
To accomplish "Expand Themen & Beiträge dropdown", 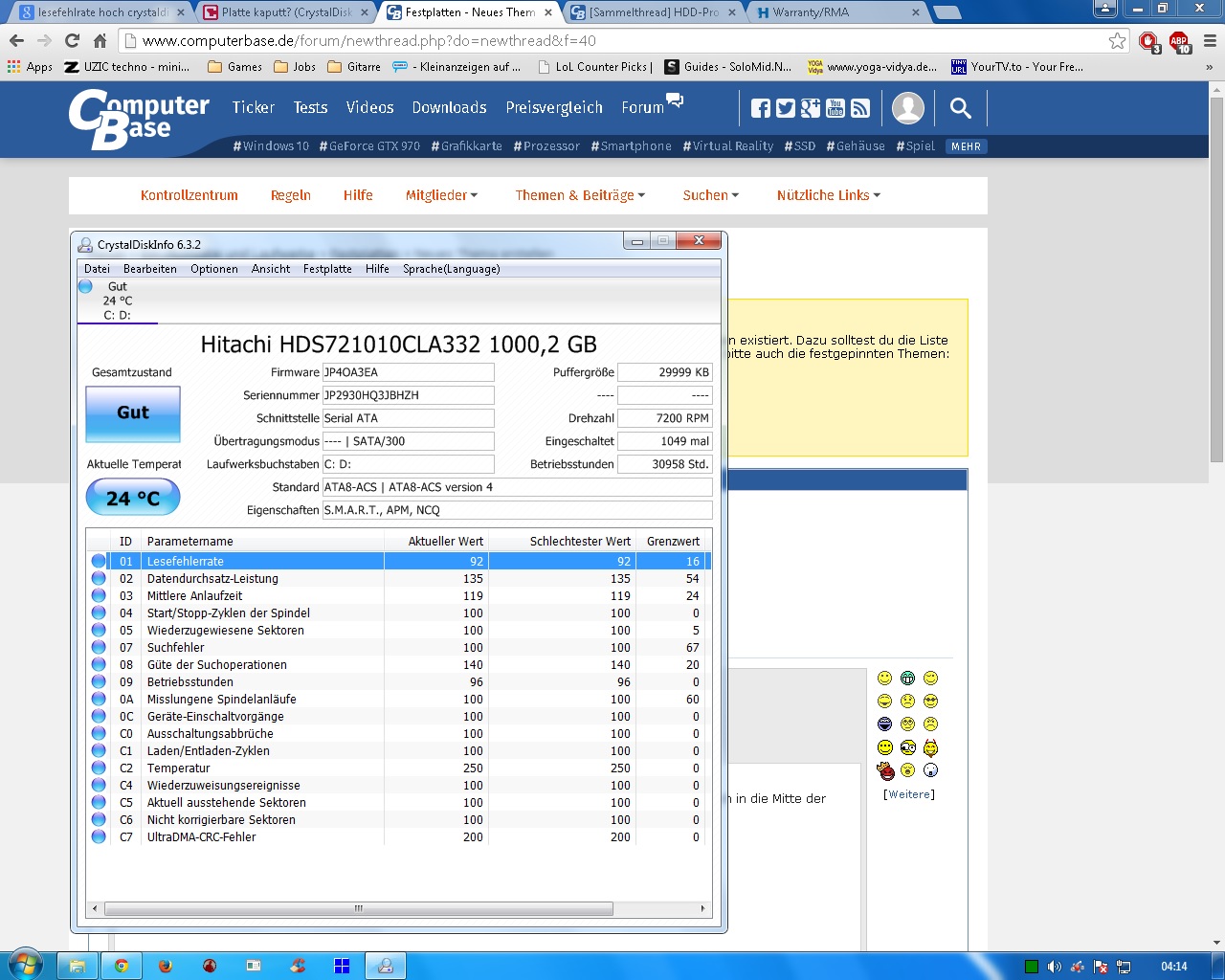I will click(580, 195).
